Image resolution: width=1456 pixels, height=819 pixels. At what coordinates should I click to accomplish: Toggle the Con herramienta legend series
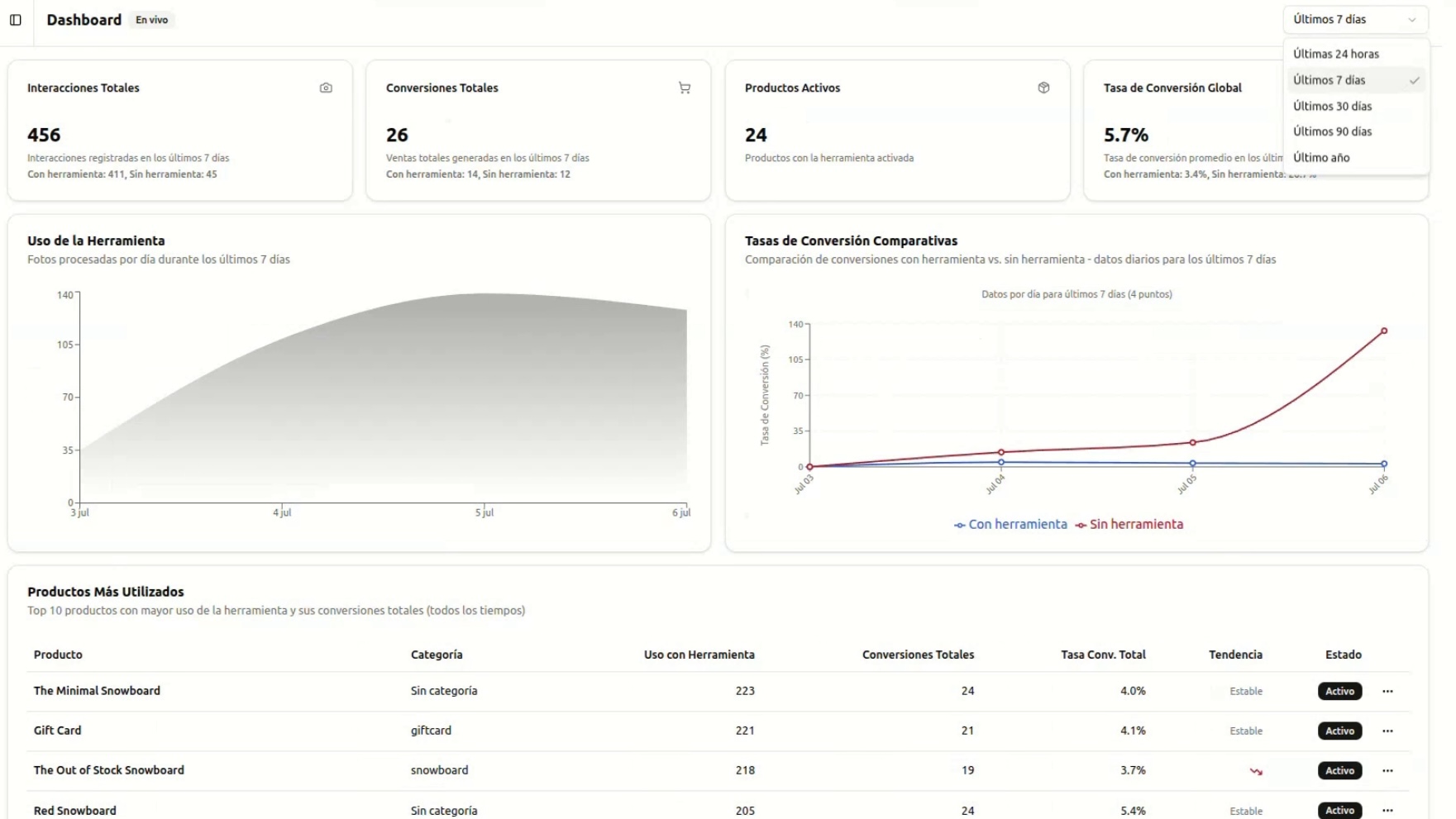(1010, 524)
